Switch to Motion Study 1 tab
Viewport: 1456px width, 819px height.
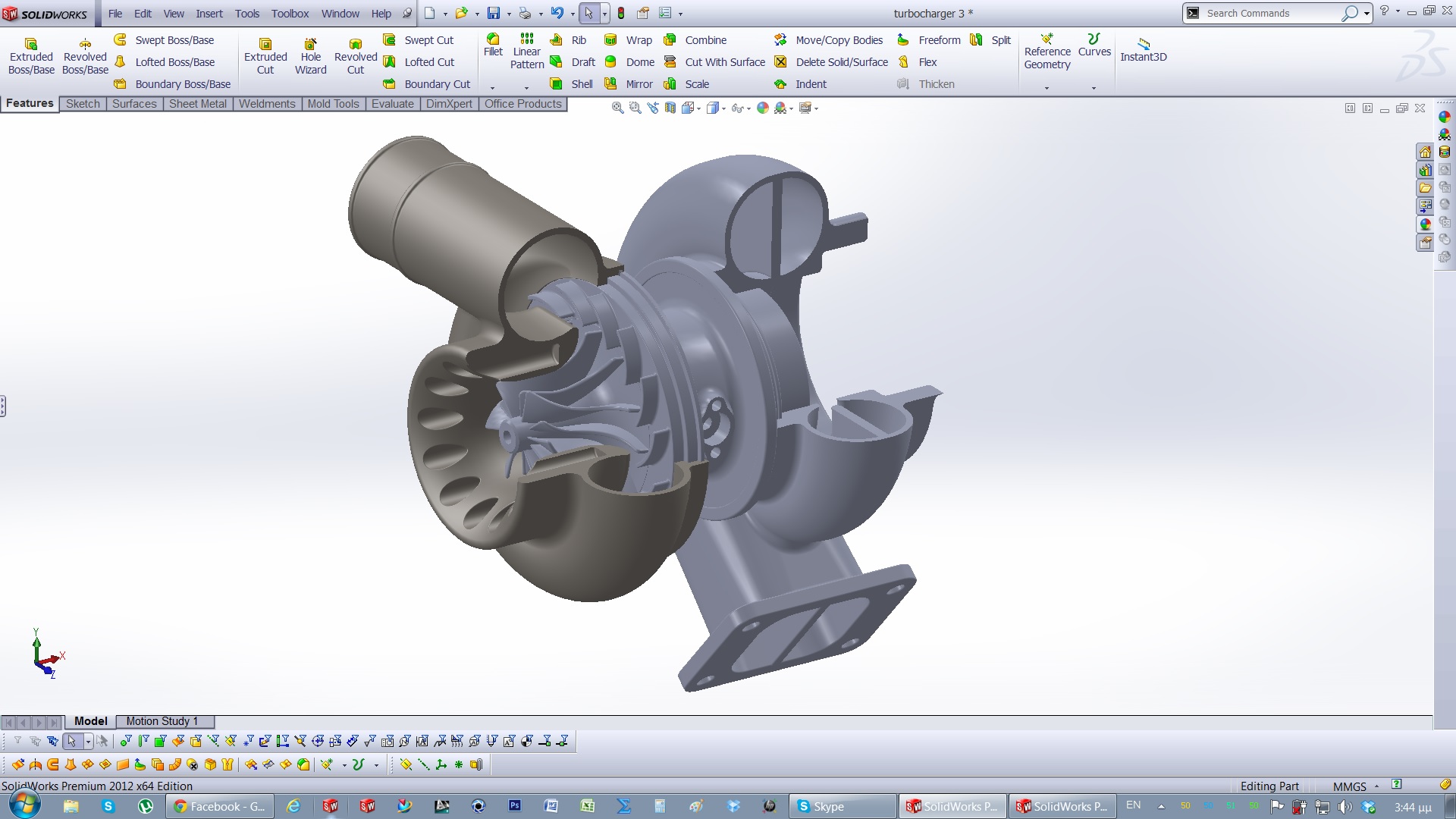click(x=162, y=721)
